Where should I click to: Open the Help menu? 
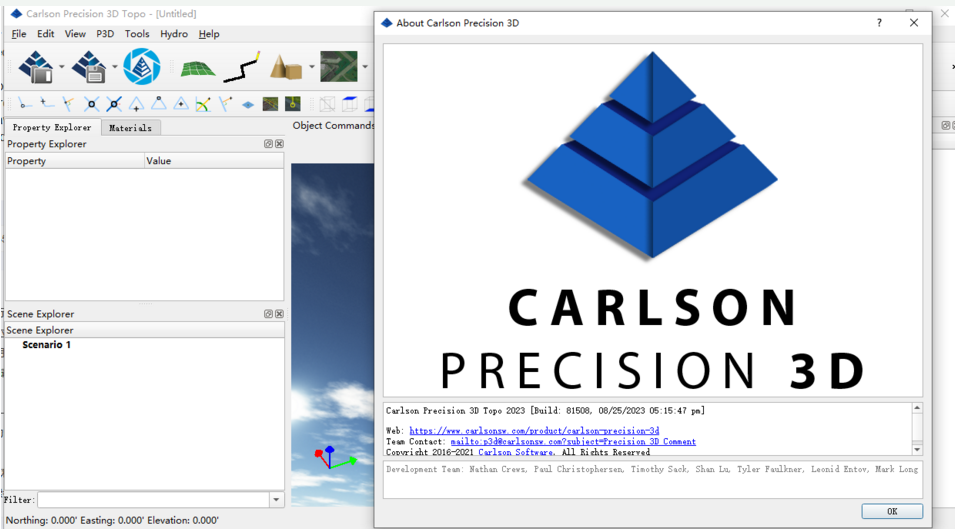point(209,34)
